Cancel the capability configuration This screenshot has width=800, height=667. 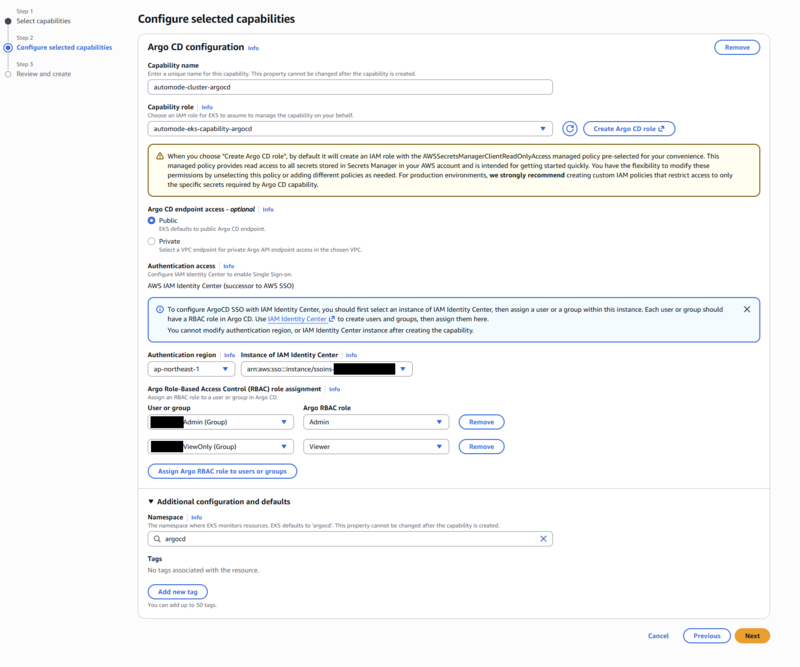tap(658, 636)
